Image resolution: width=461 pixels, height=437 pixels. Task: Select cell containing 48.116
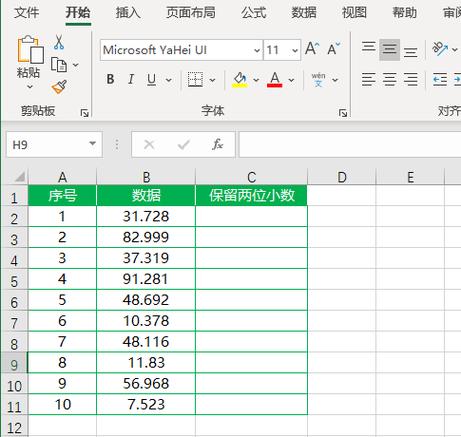coord(146,342)
